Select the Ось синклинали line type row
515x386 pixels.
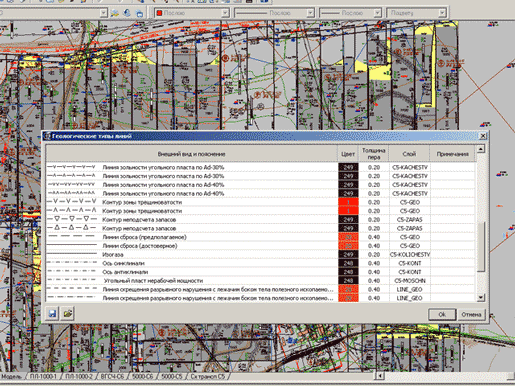[261, 263]
